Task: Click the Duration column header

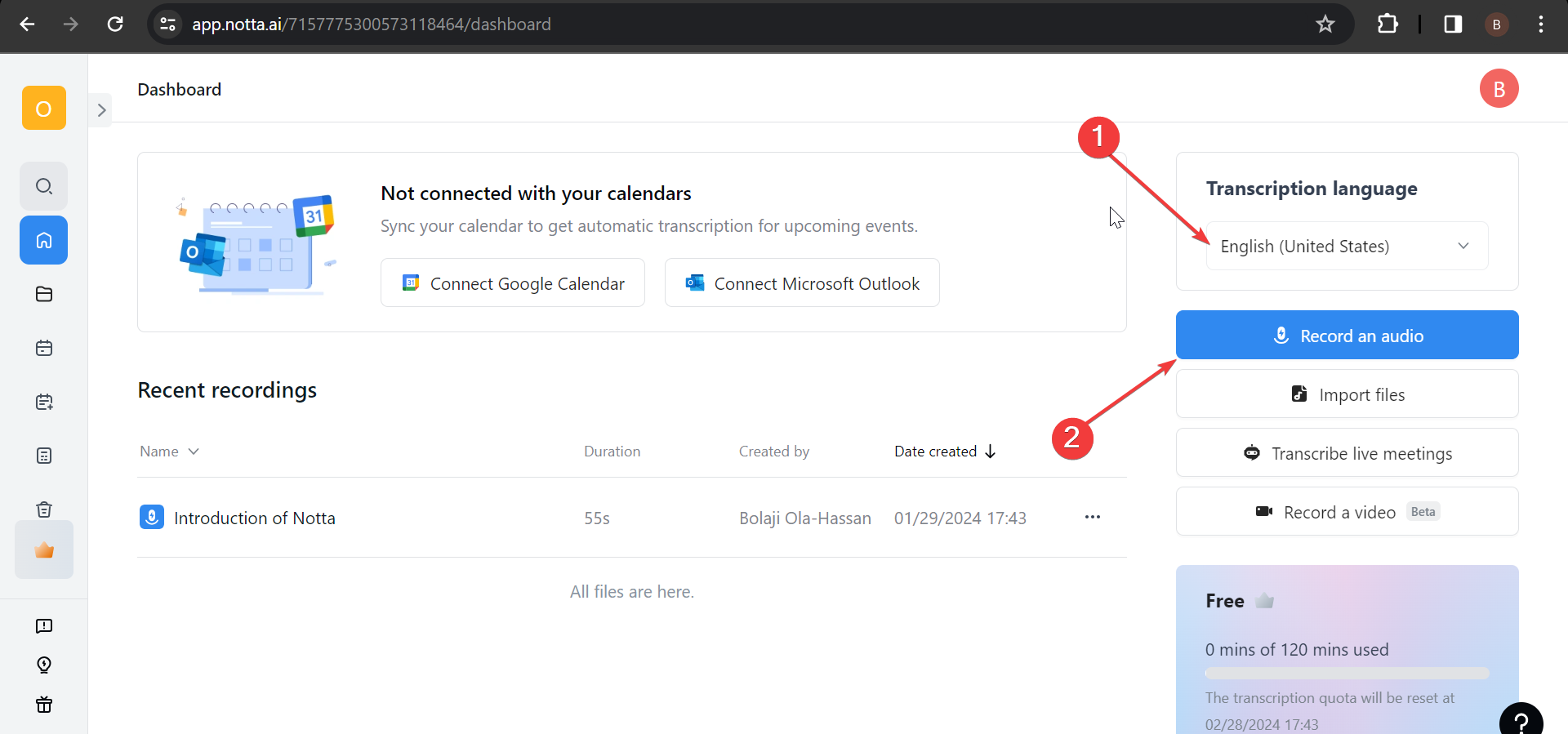Action: click(612, 452)
